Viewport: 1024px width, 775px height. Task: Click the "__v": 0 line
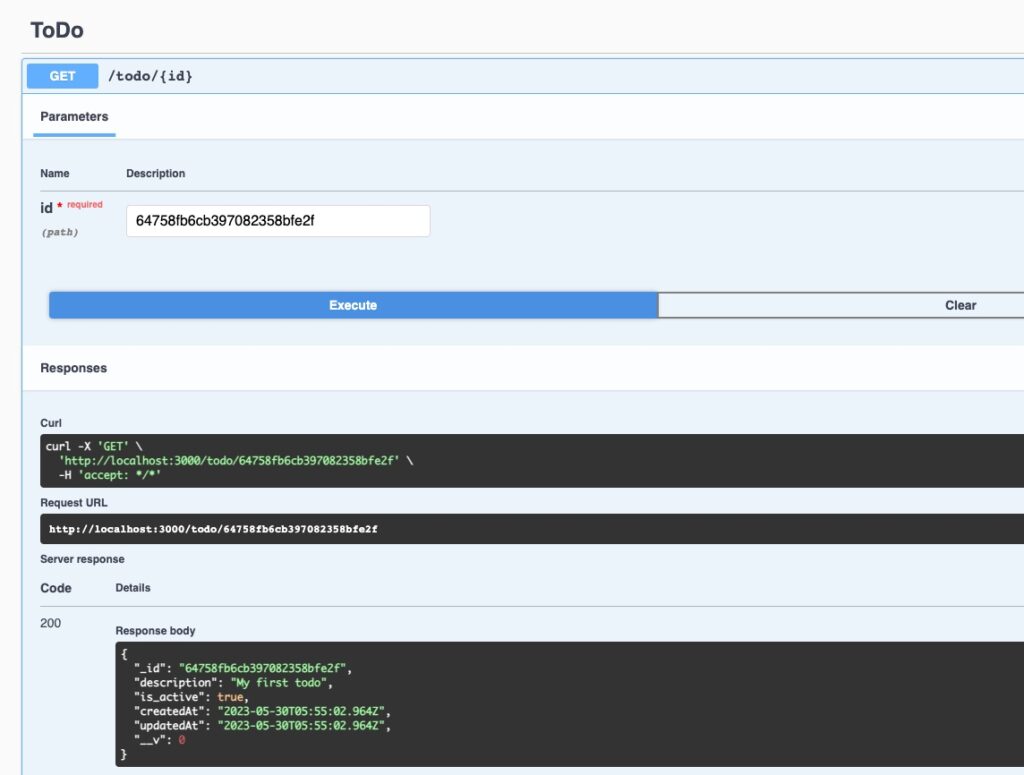click(160, 740)
